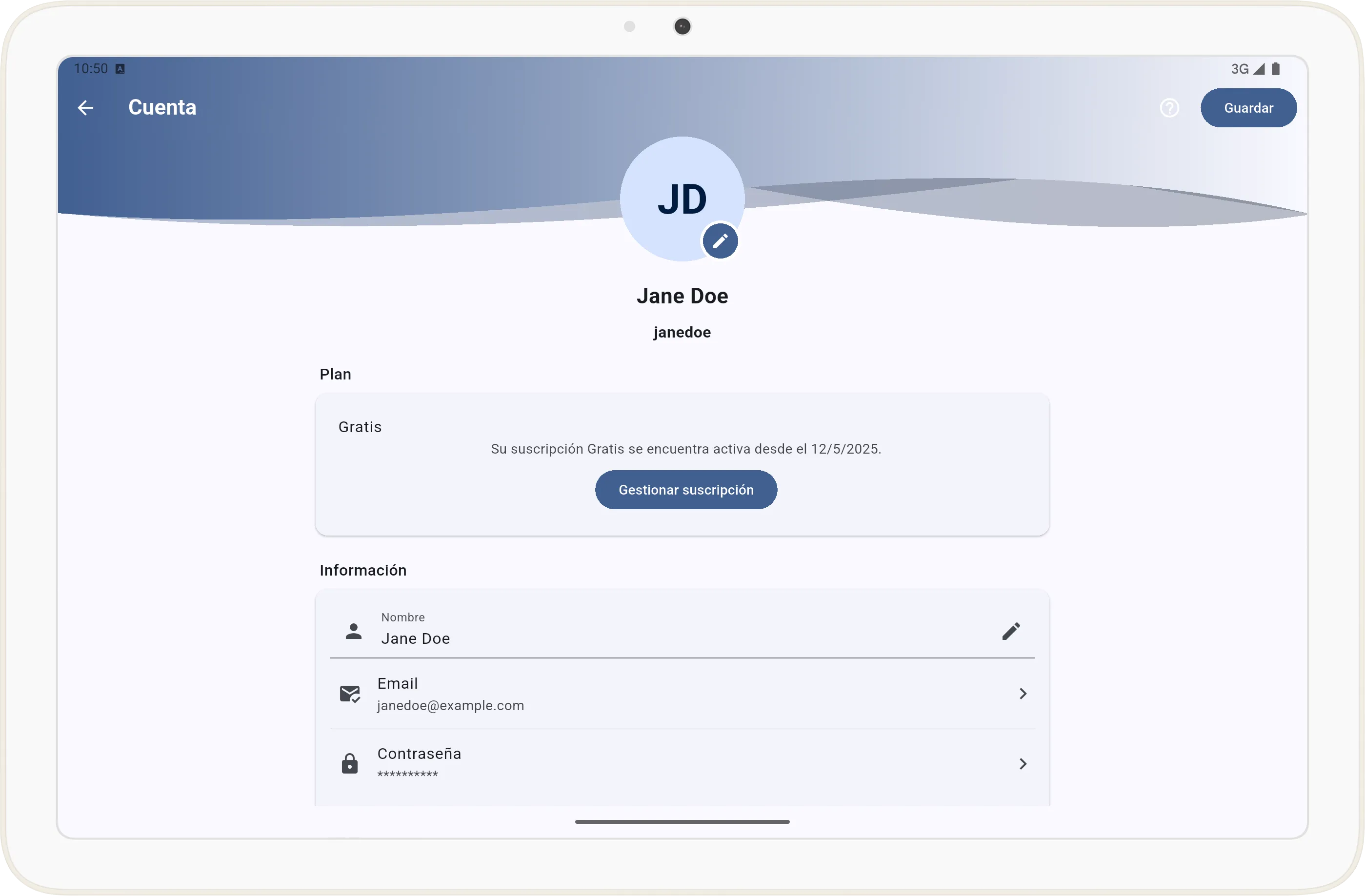Viewport: 1365px width, 896px height.
Task: Select the Contraseña list row
Action: (682, 764)
